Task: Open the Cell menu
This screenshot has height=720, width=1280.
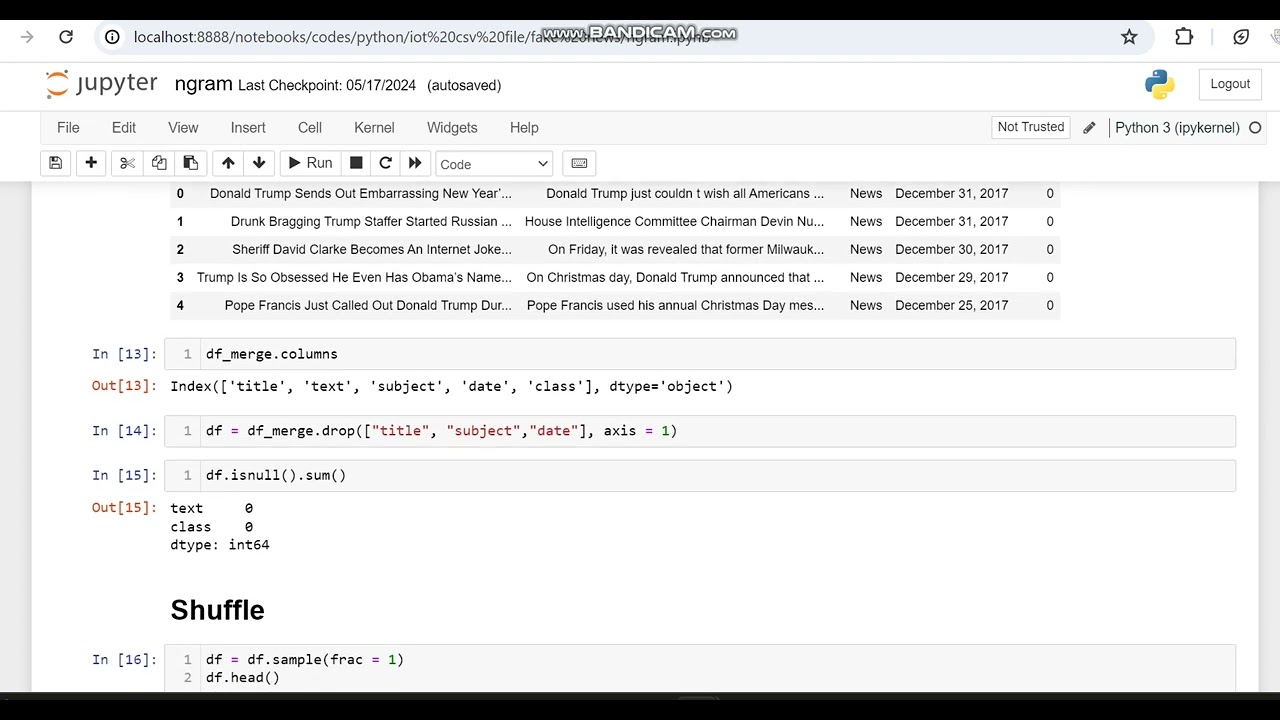Action: (310, 127)
